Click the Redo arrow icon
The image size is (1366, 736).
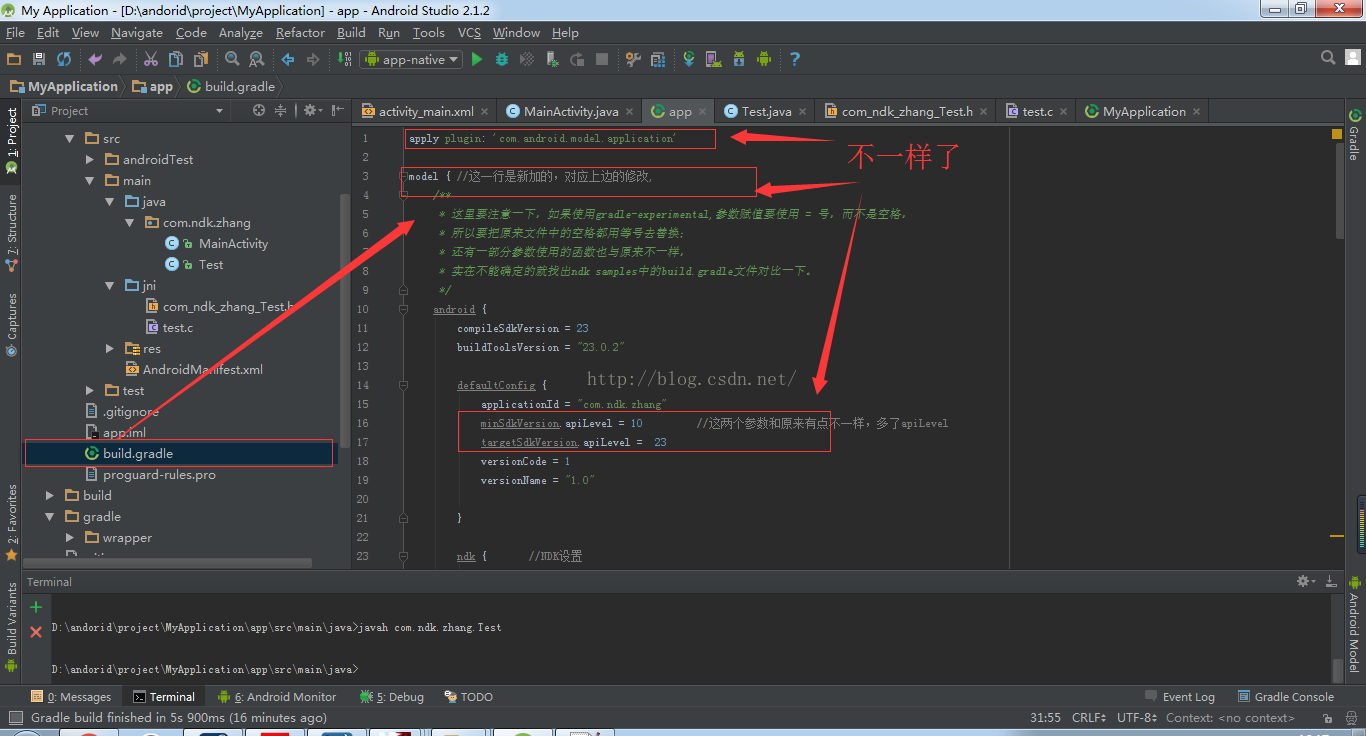[x=121, y=59]
